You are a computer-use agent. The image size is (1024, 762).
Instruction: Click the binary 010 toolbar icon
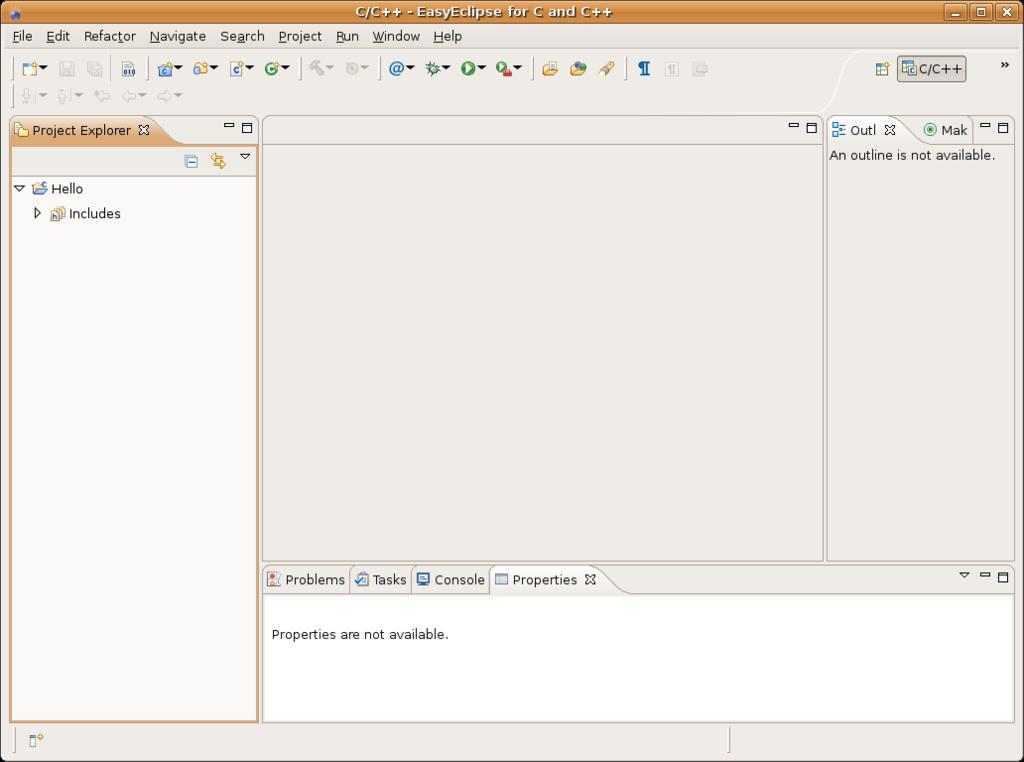point(128,69)
